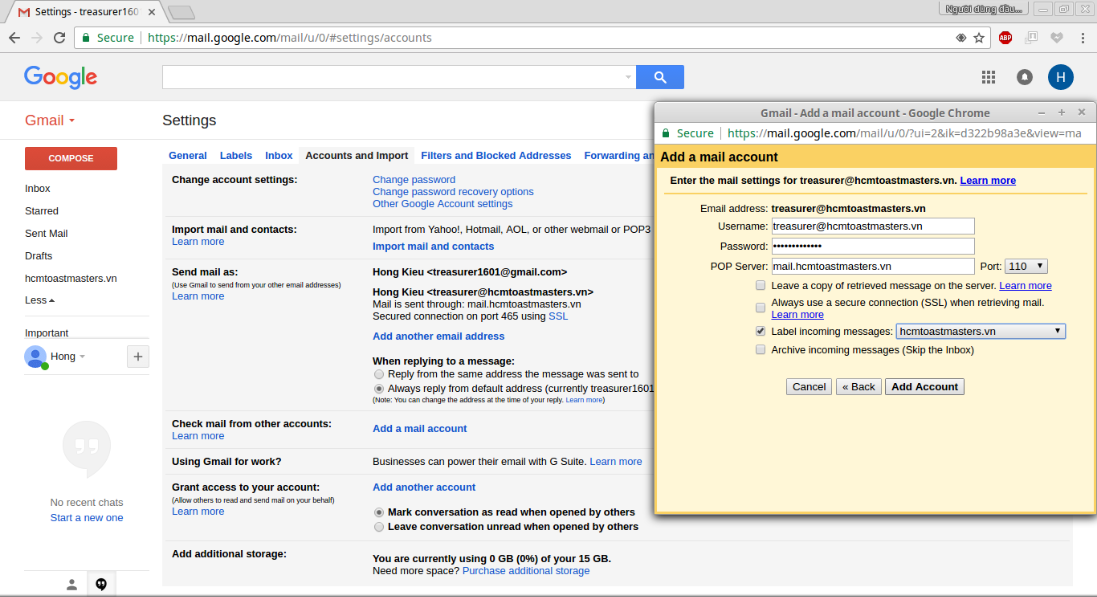Image resolution: width=1097 pixels, height=597 pixels.
Task: Switch to the General settings tab
Action: [187, 155]
